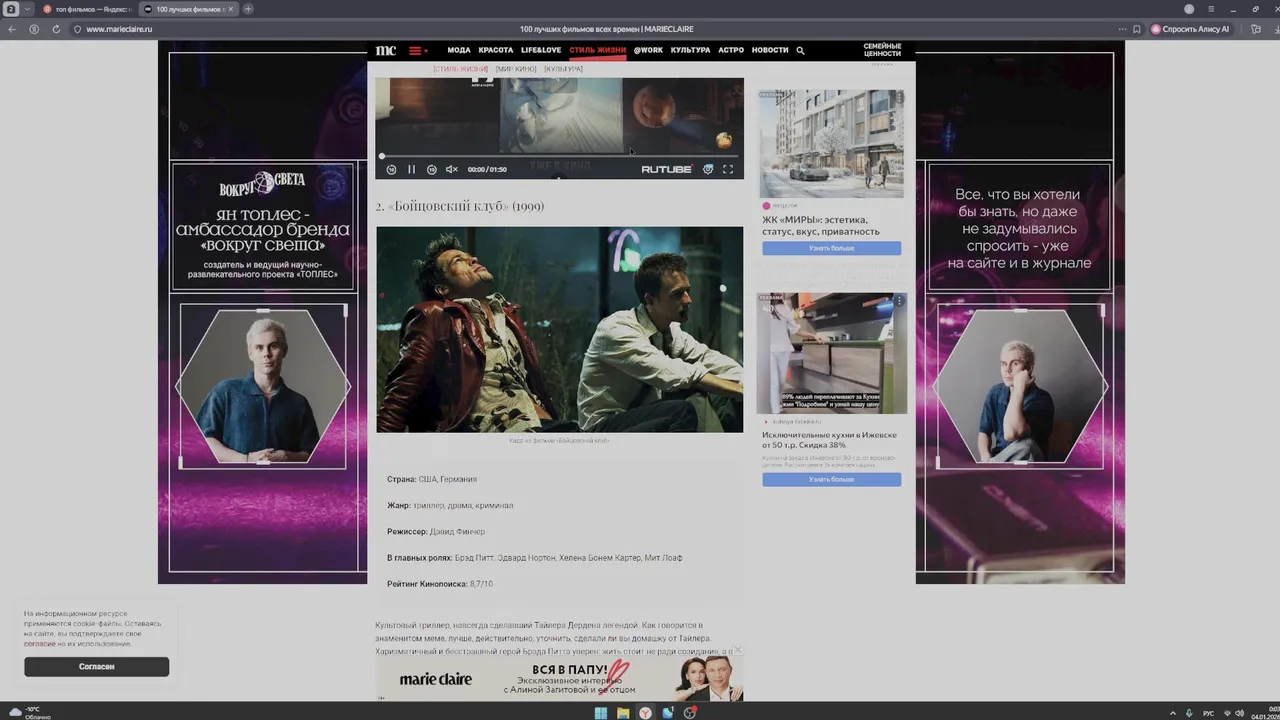Image resolution: width=1280 pixels, height=720 pixels.
Task: Open Yandex Browser from the taskbar
Action: tap(646, 713)
